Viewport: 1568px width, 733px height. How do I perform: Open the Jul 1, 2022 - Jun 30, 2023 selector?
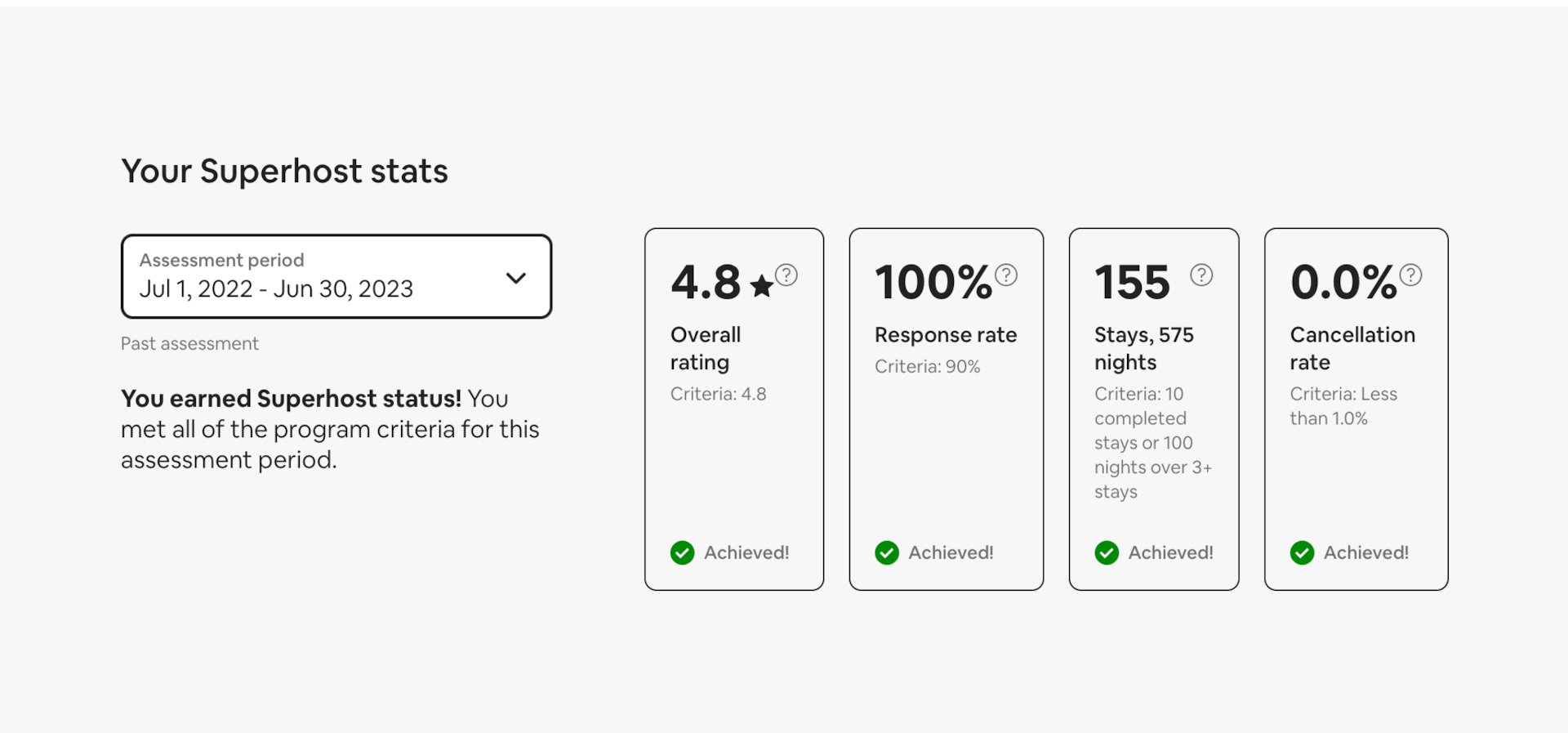(336, 276)
